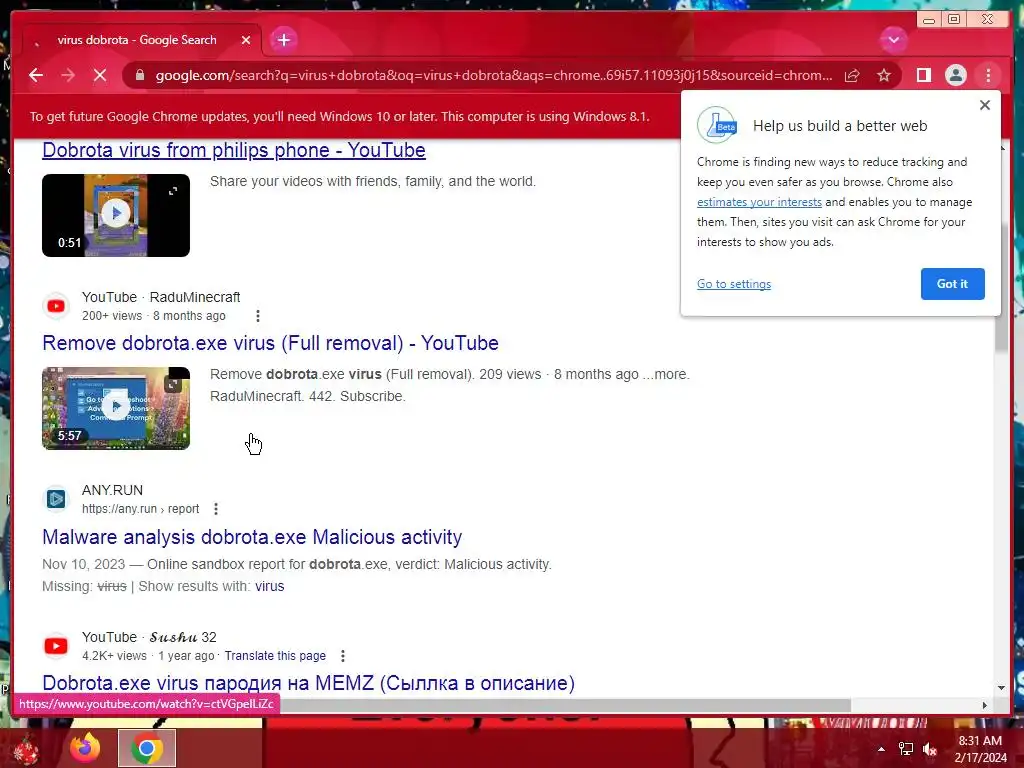Share this page icon in address bar
The image size is (1024, 768).
click(x=852, y=76)
